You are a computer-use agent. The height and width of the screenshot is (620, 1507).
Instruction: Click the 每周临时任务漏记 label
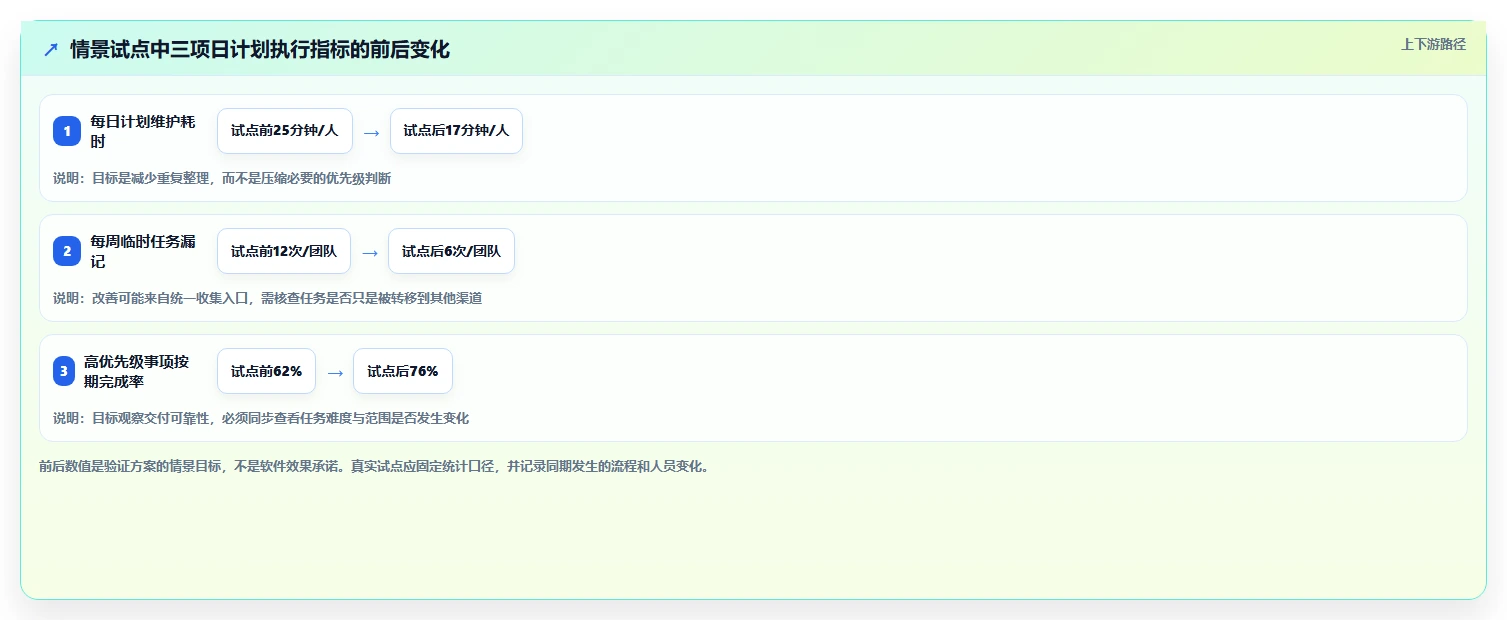point(143,251)
